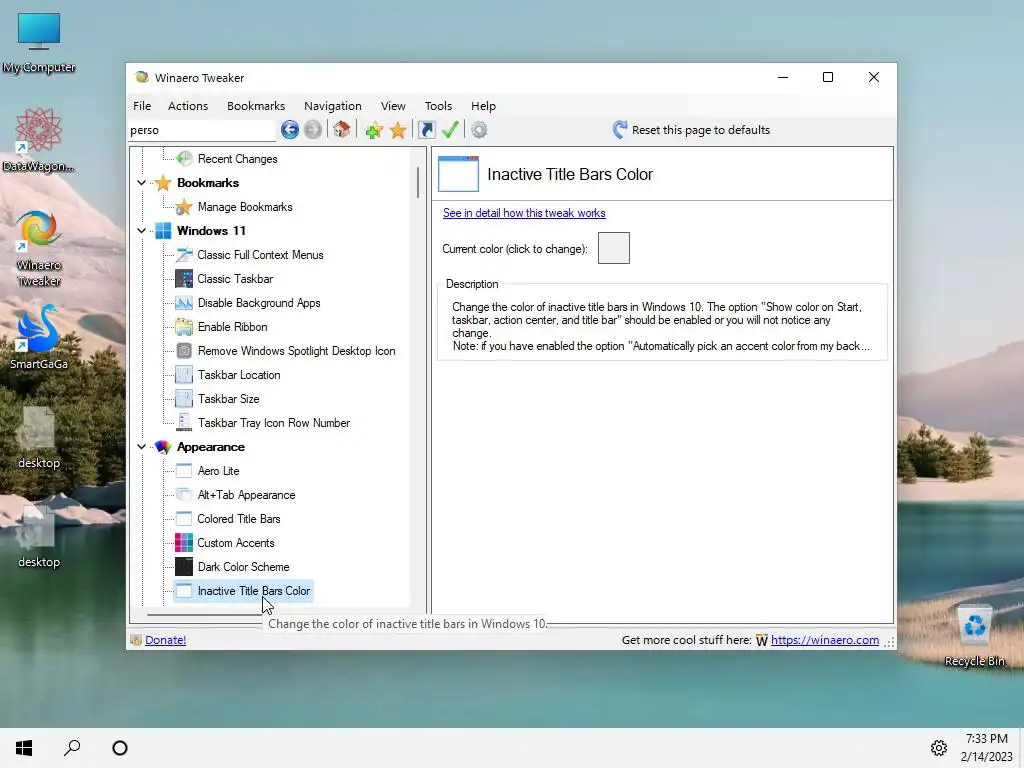1024x768 pixels.
Task: Click the taskbar search magnifier icon
Action: [x=72, y=748]
